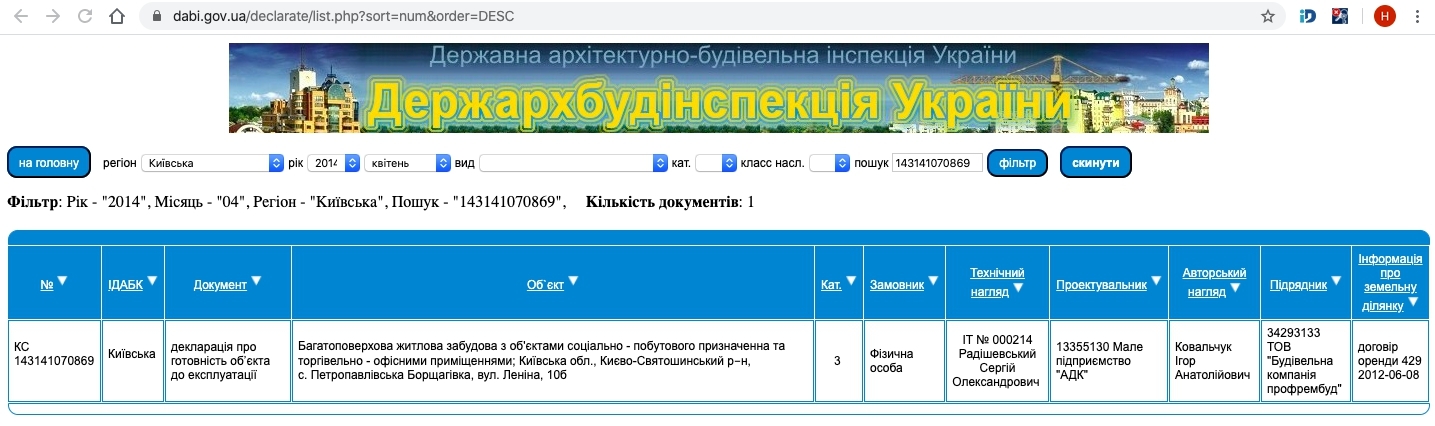Open the month dropdown showing квітень

click(408, 163)
